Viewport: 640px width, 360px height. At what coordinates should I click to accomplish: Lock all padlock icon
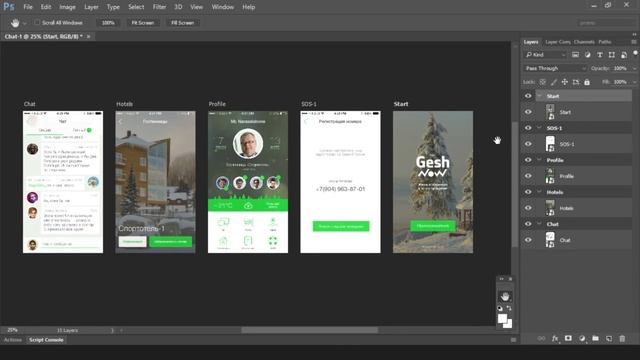pyautogui.click(x=587, y=82)
